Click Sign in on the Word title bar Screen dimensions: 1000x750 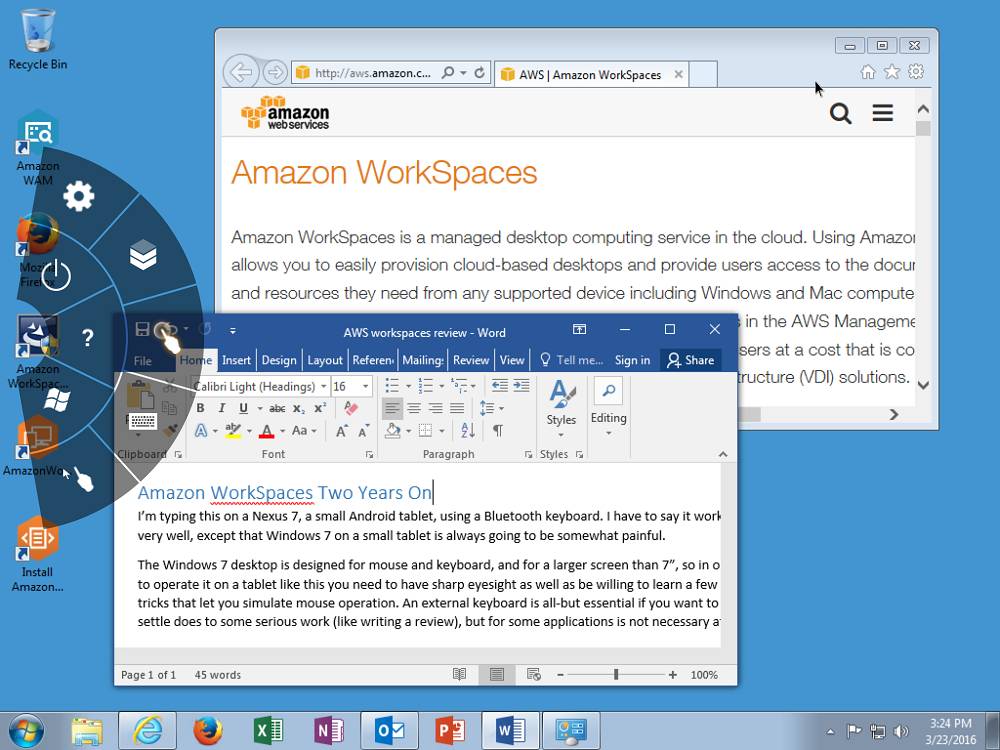pos(632,360)
